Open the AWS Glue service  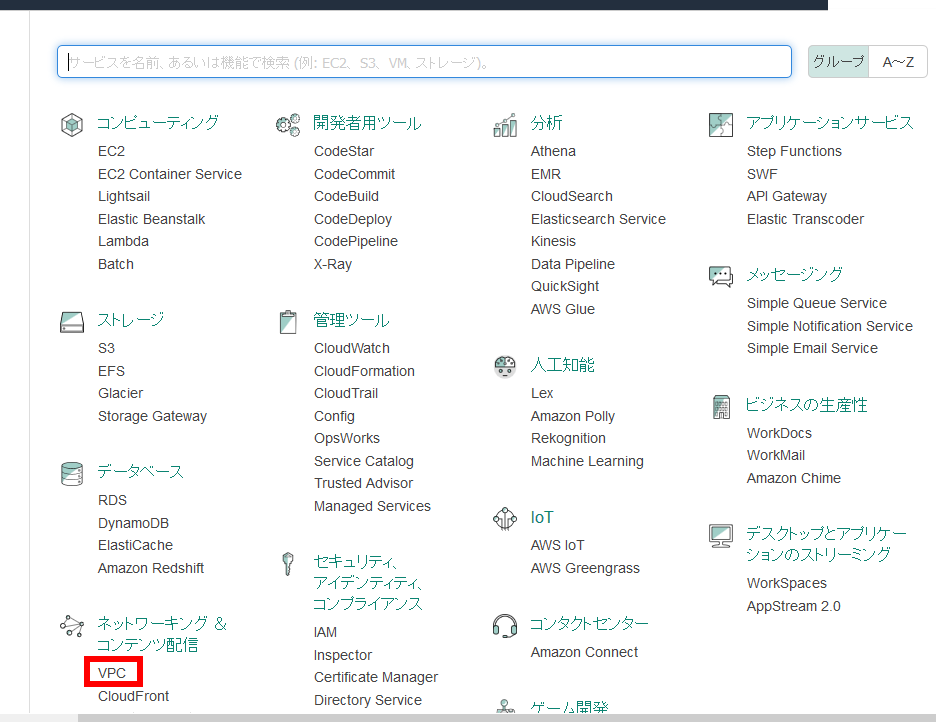click(x=563, y=309)
